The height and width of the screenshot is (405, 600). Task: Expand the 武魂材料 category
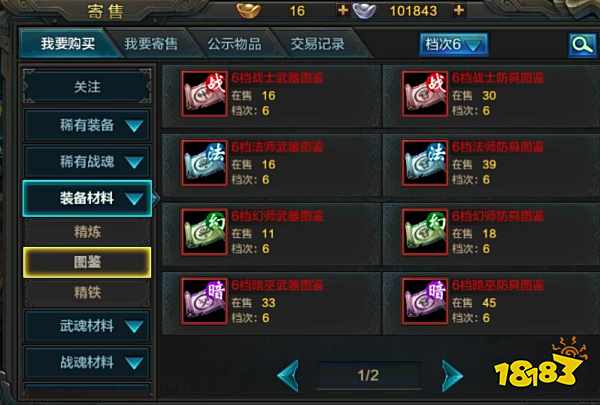pos(87,327)
